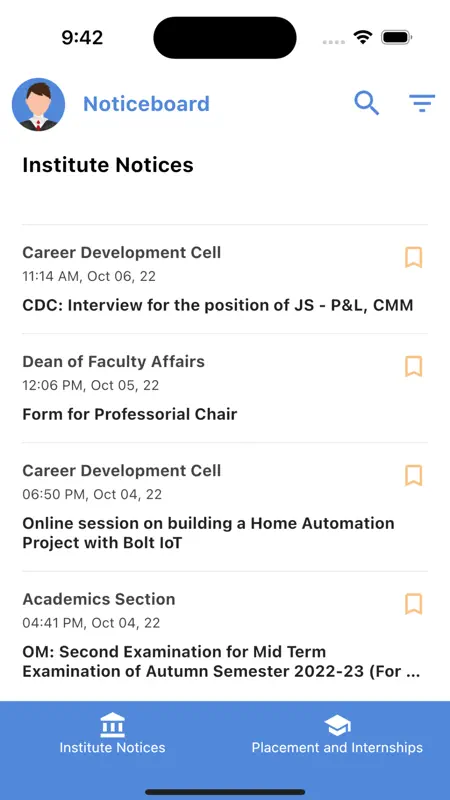Select Academics Section sender name
Screen dimensions: 450x800
point(99,599)
